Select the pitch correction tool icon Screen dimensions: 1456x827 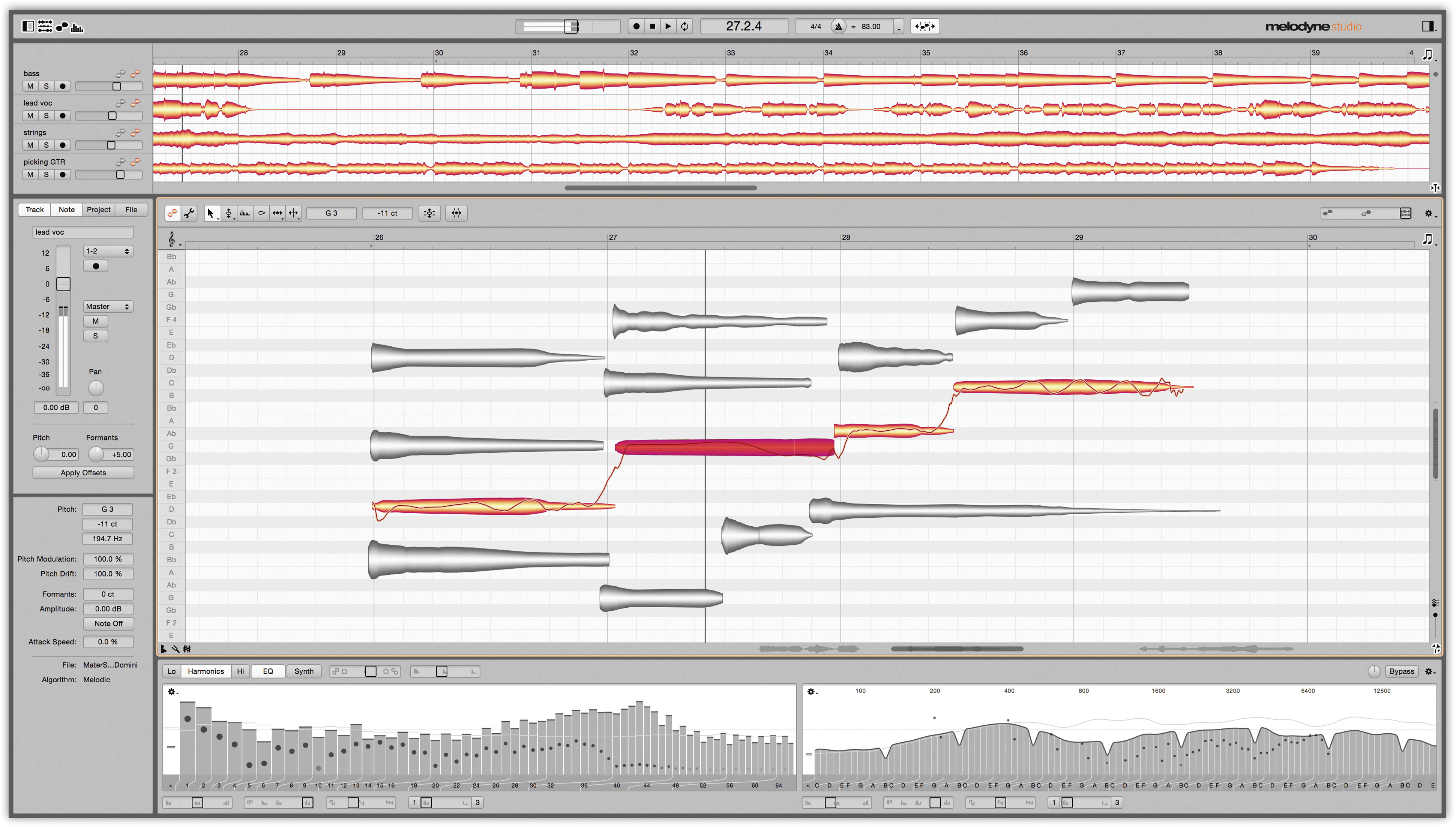coord(232,213)
